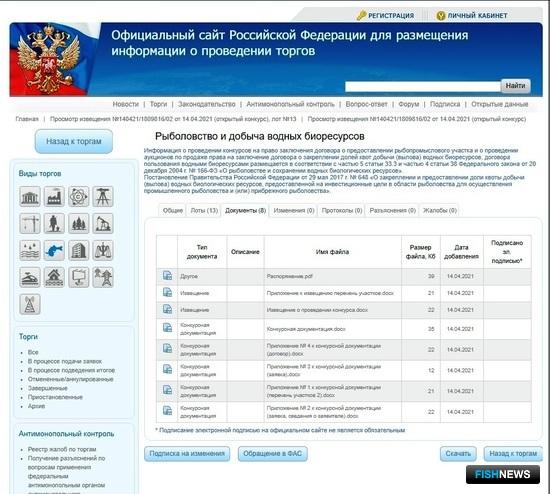
Task: Open the Изменения (0) tab
Action: coord(294,211)
